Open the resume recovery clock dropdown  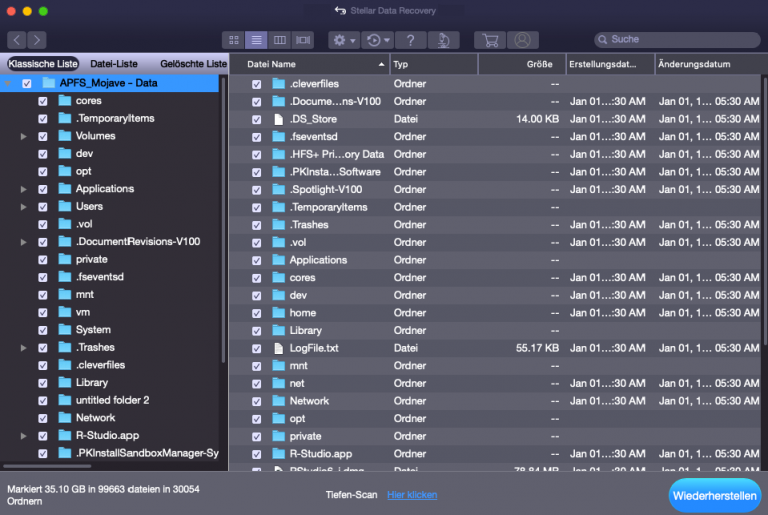[x=378, y=40]
